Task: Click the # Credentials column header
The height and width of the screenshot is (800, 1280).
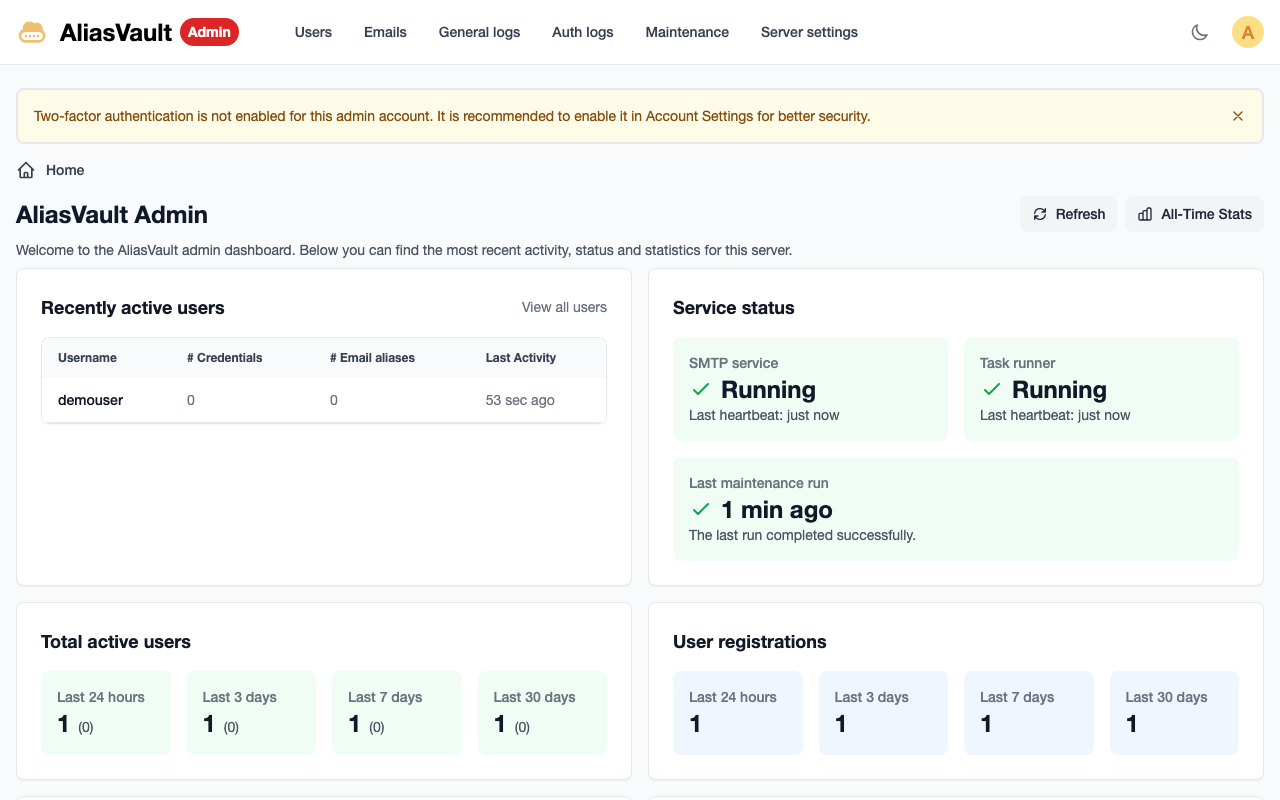Action: tap(225, 358)
